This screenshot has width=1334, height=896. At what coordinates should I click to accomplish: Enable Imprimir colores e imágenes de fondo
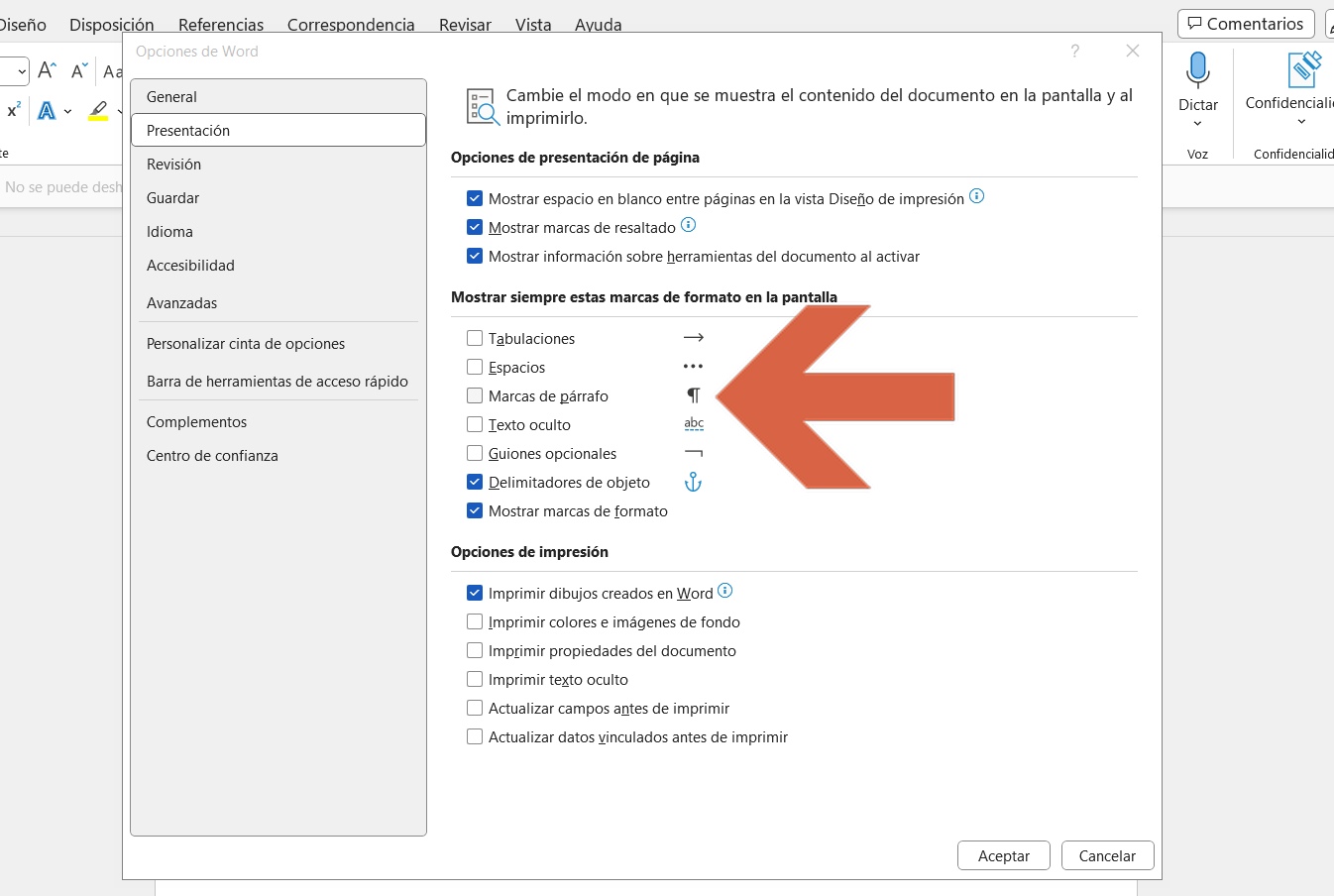(x=475, y=621)
